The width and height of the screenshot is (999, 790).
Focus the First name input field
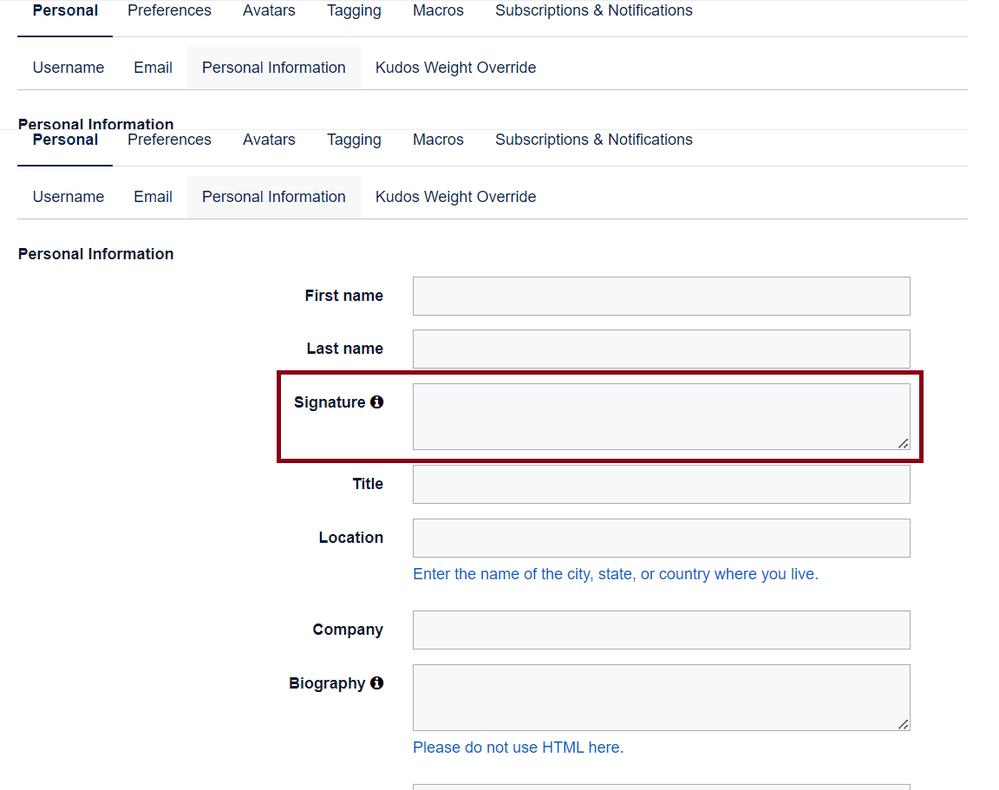tap(661, 296)
